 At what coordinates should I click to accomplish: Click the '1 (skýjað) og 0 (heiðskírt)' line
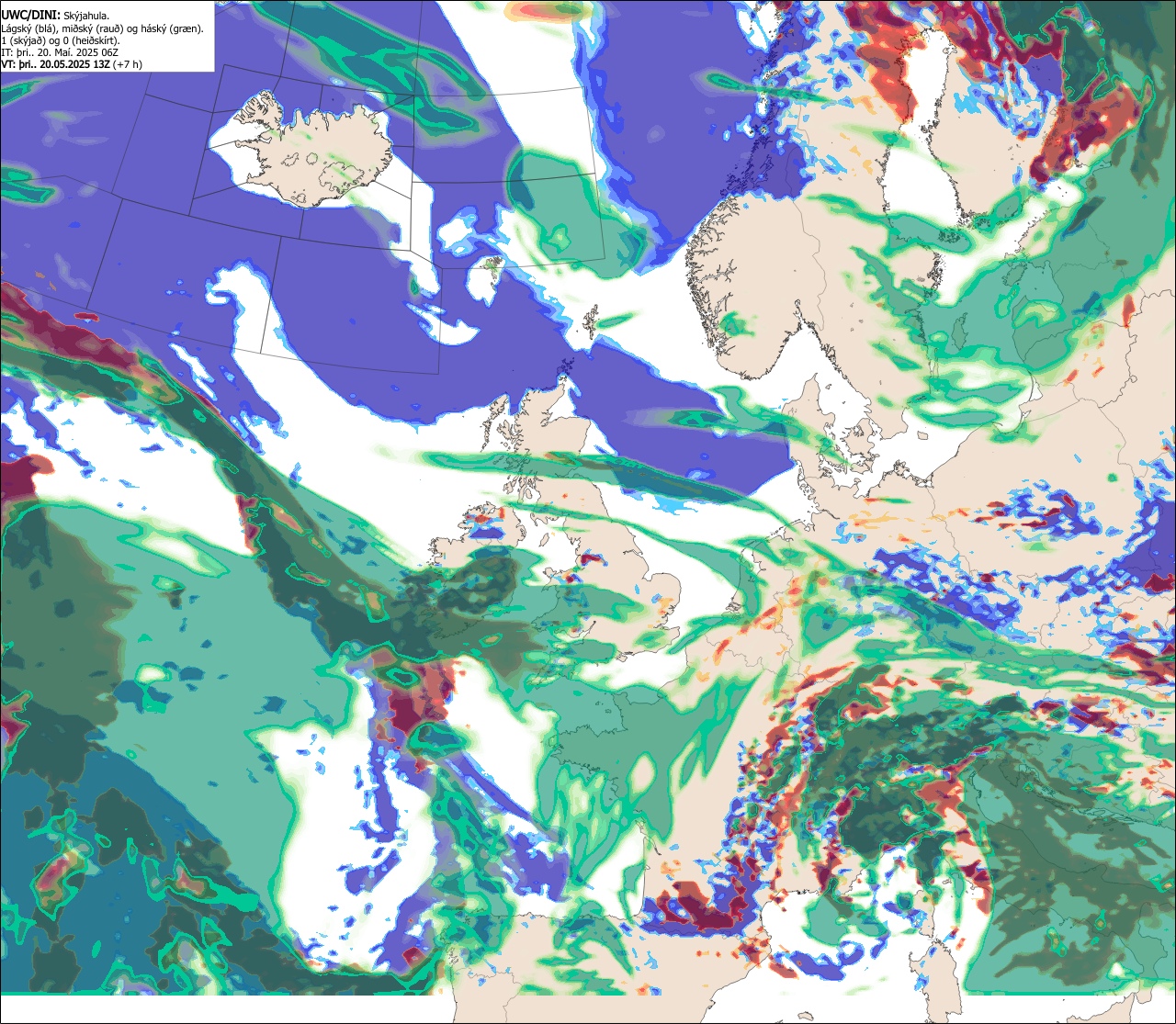[60, 40]
